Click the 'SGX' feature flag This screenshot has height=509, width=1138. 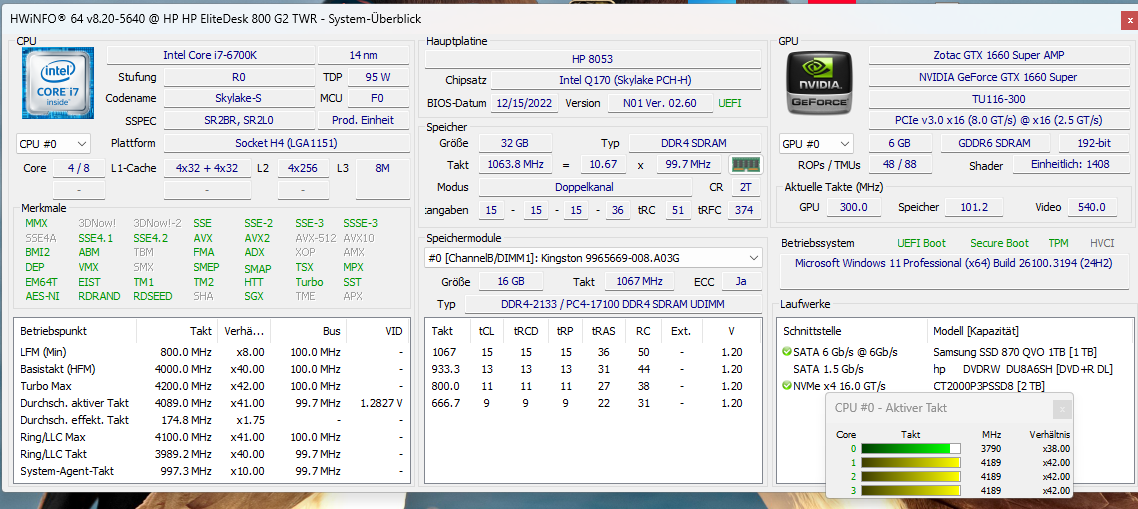pos(254,296)
